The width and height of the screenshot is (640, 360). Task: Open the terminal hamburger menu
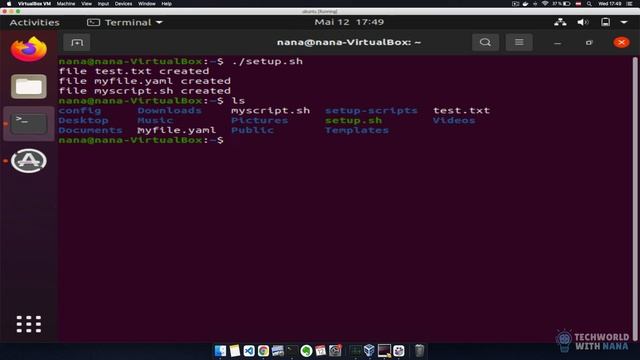pyautogui.click(x=519, y=42)
